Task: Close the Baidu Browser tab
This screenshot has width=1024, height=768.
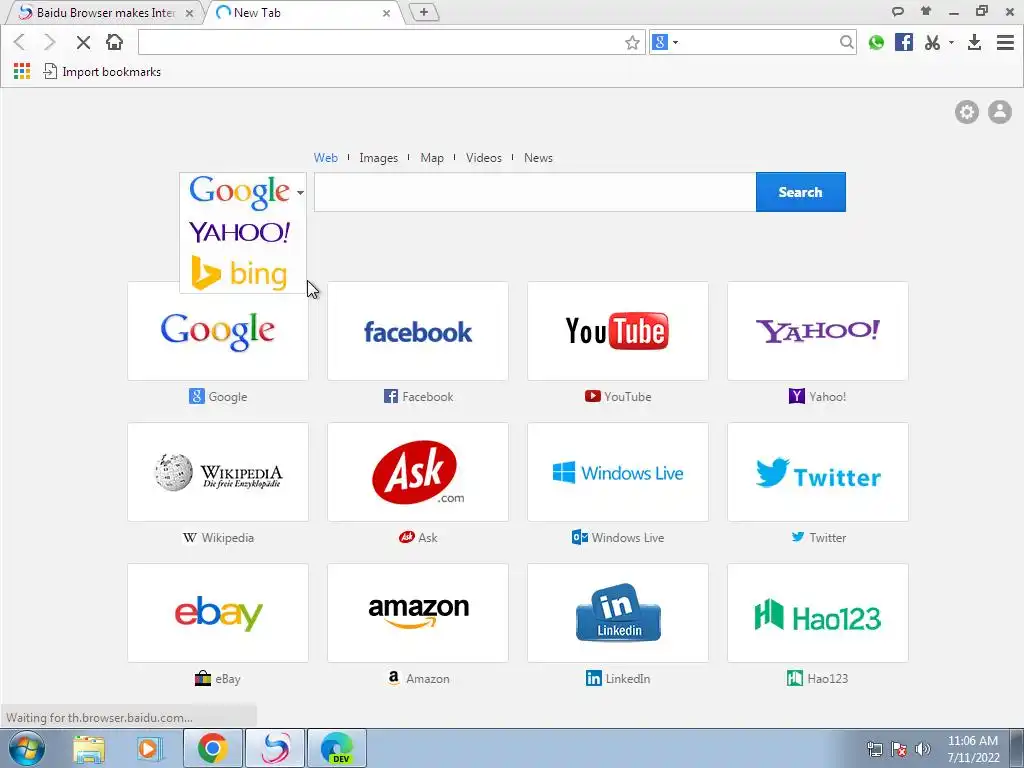Action: pyautogui.click(x=189, y=13)
